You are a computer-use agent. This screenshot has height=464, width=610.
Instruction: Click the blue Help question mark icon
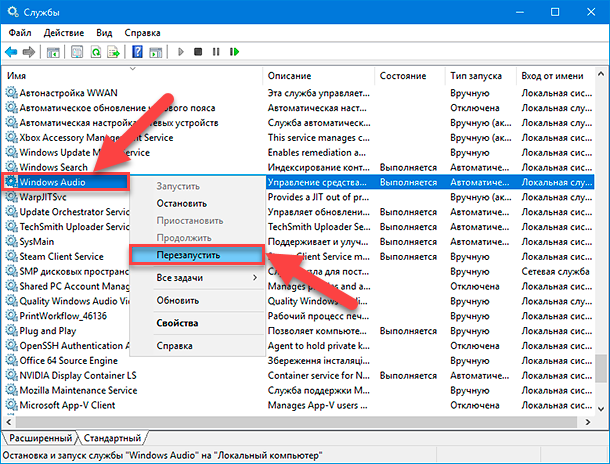click(137, 51)
